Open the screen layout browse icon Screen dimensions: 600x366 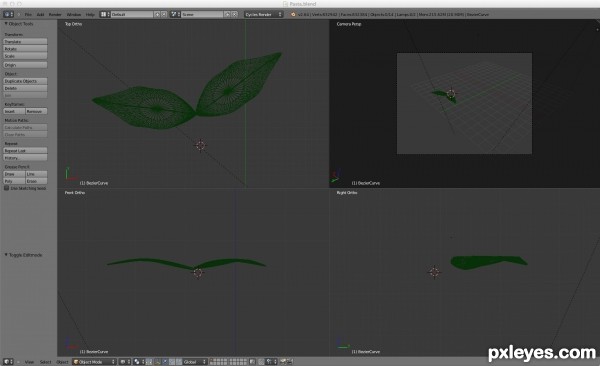[x=105, y=14]
